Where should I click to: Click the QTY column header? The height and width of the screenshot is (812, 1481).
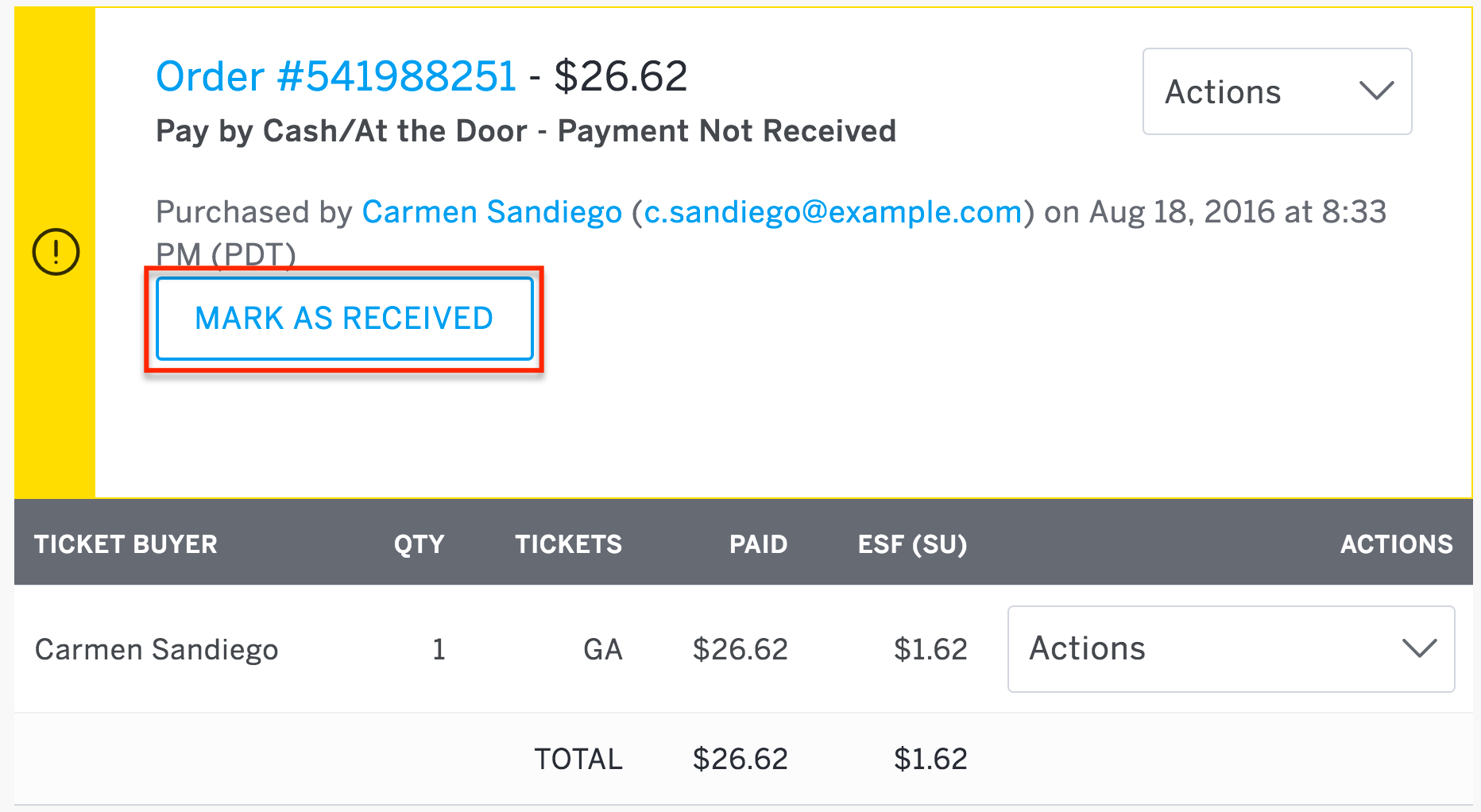coord(419,544)
